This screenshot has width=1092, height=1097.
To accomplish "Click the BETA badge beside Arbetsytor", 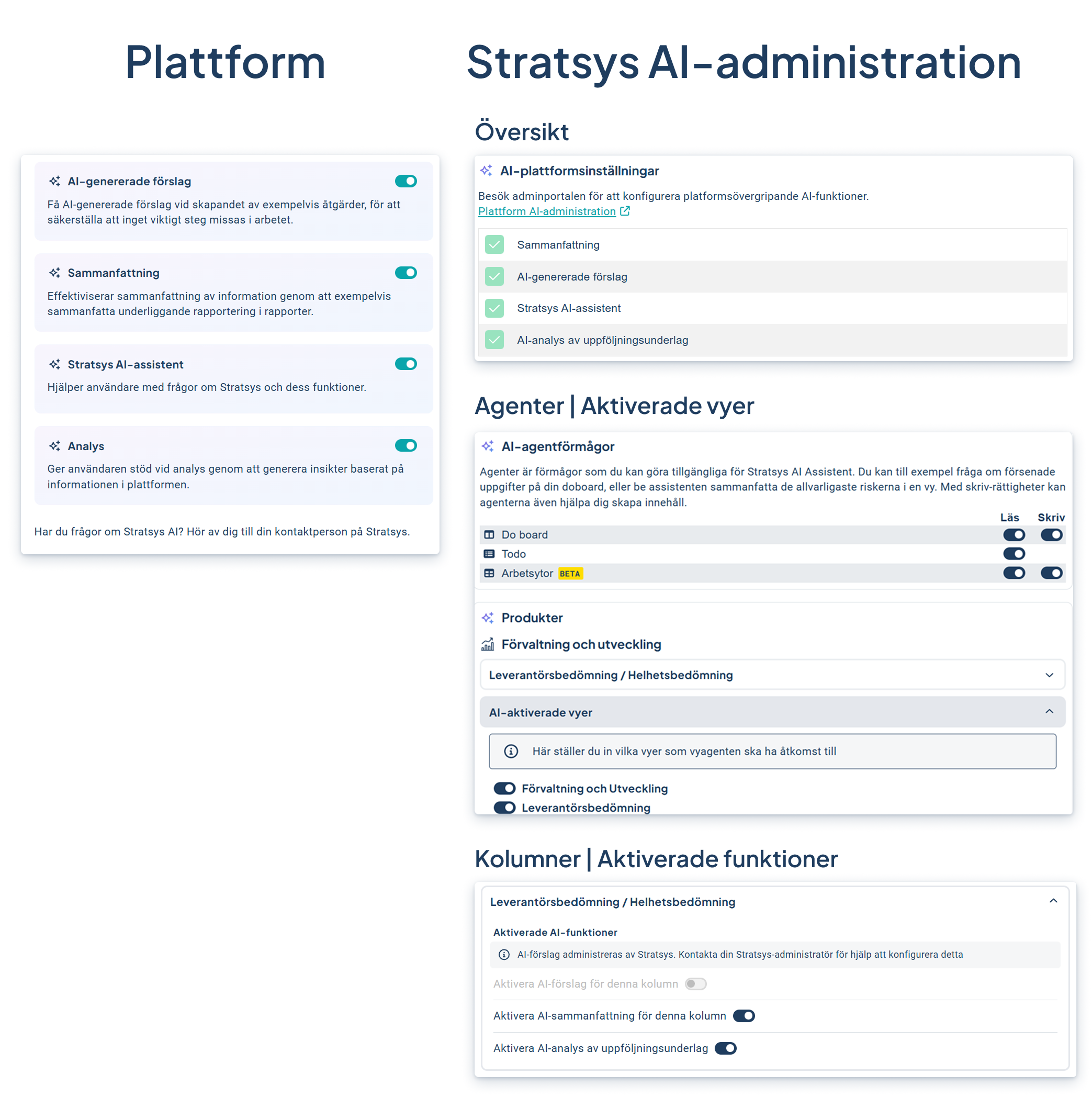I will [x=570, y=574].
